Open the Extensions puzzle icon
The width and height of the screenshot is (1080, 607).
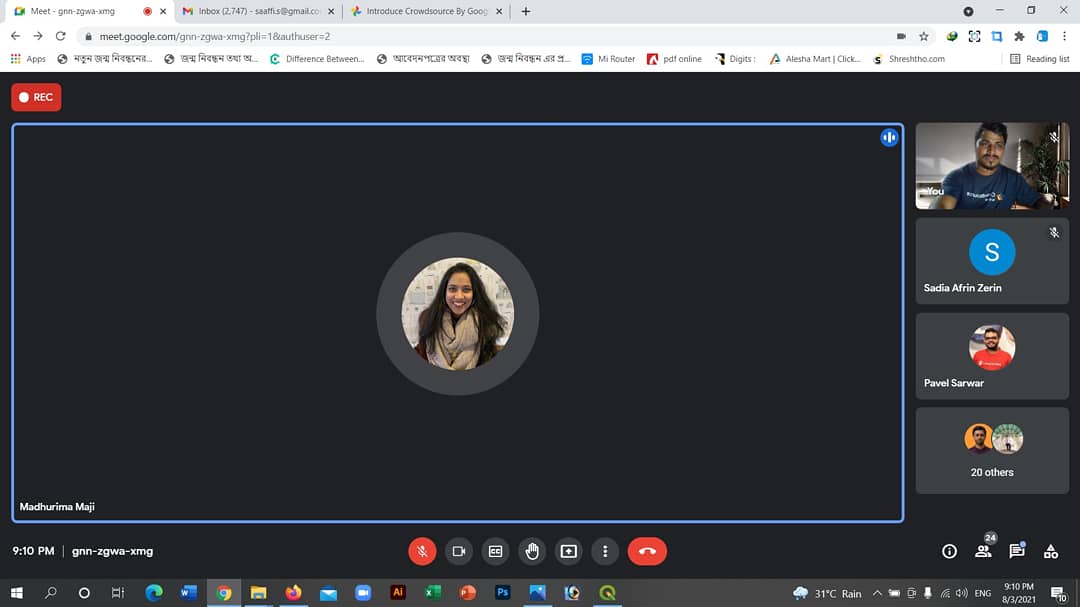pos(1019,36)
